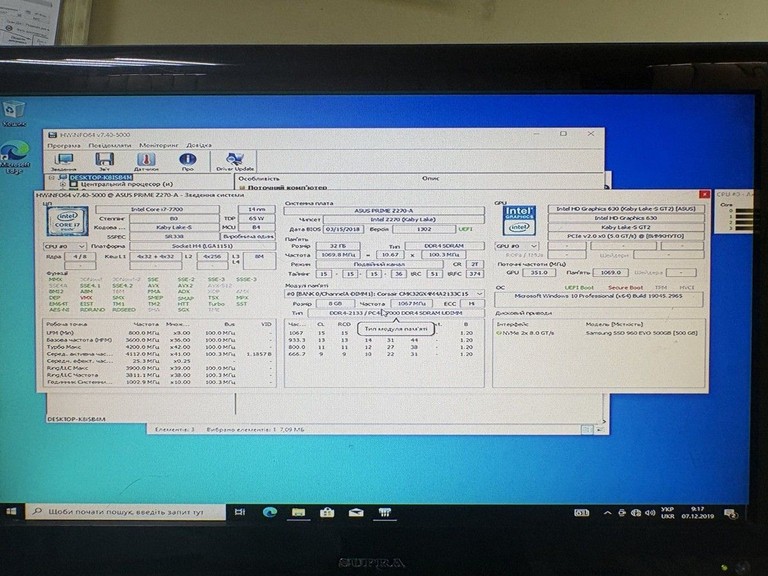This screenshot has width=768, height=576.
Task: Open the Програма menu
Action: pos(64,145)
